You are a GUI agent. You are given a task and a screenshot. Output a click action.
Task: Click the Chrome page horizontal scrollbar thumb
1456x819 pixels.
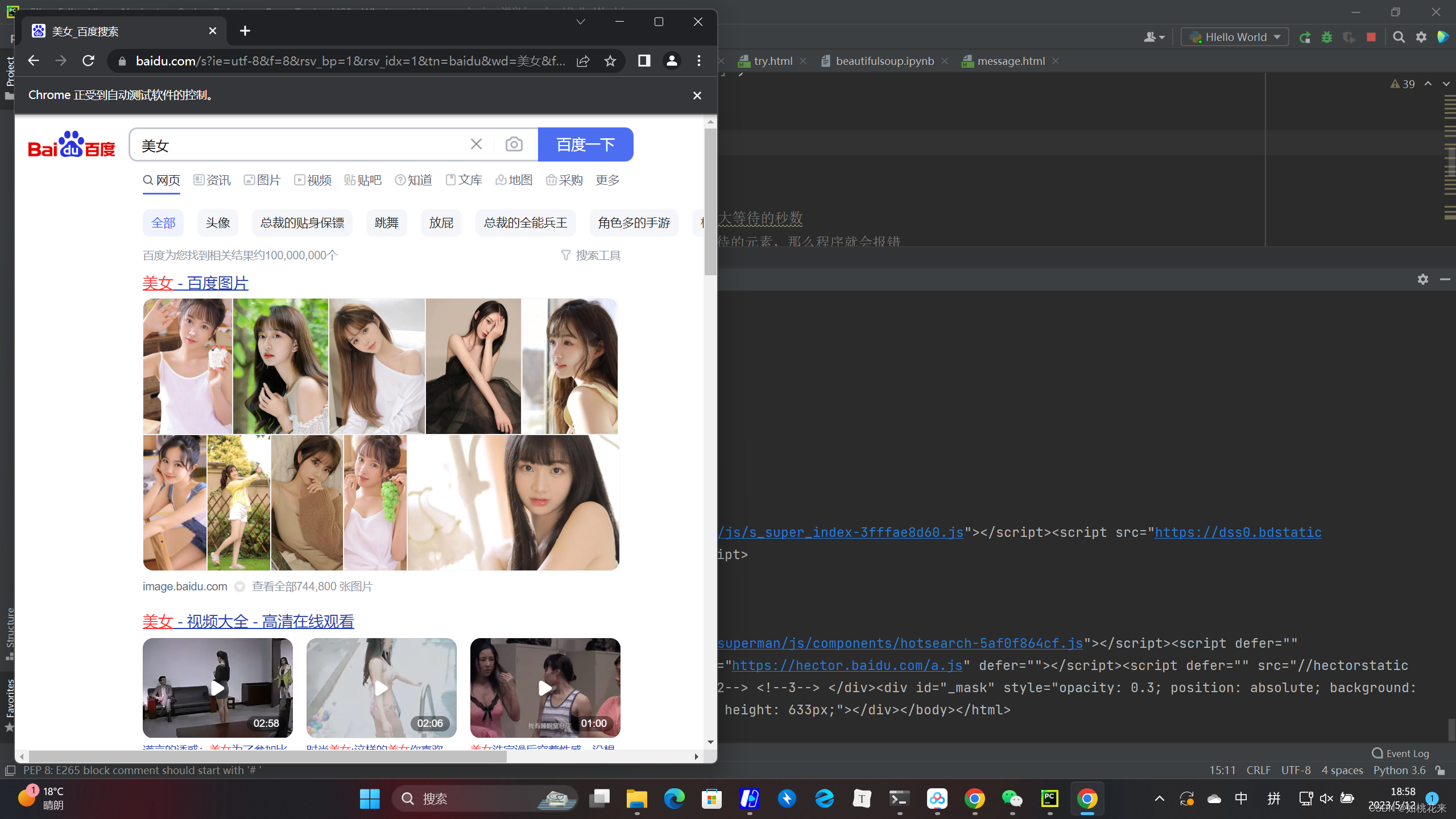(x=267, y=756)
